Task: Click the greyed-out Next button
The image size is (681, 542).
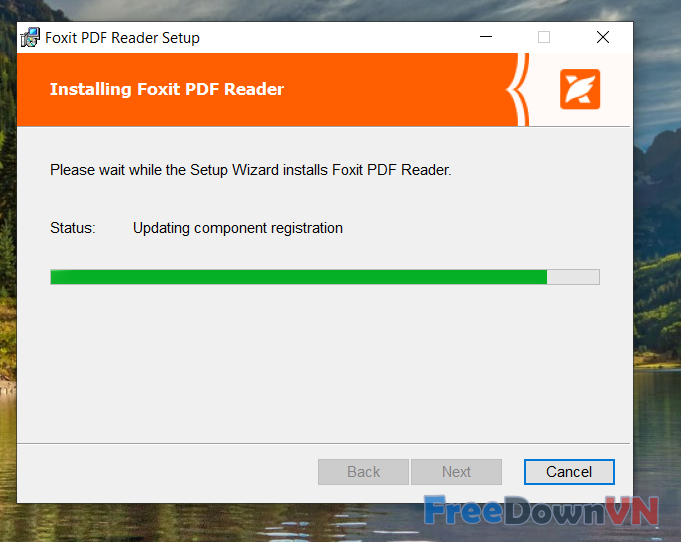Action: [x=456, y=472]
